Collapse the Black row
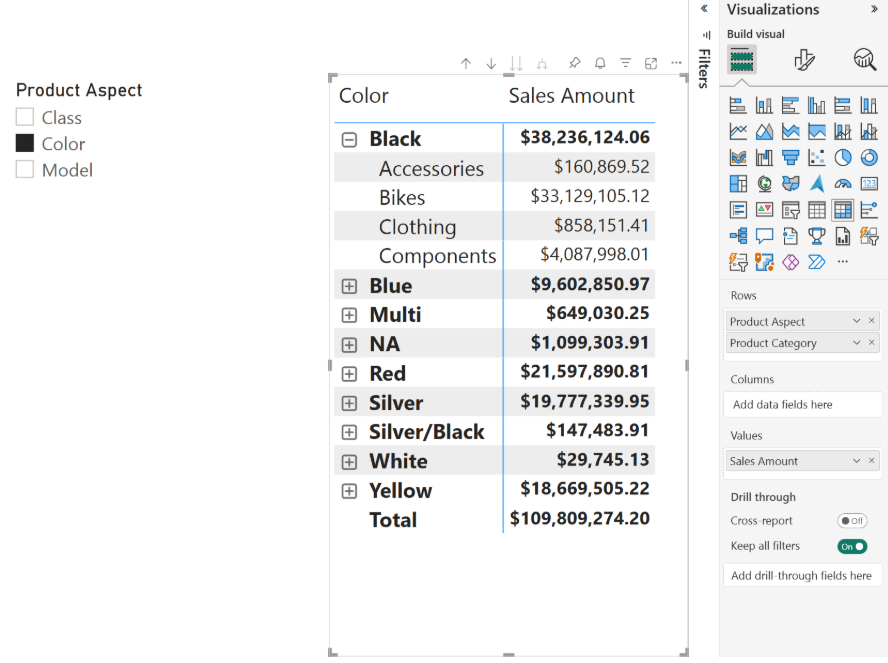 coord(349,139)
